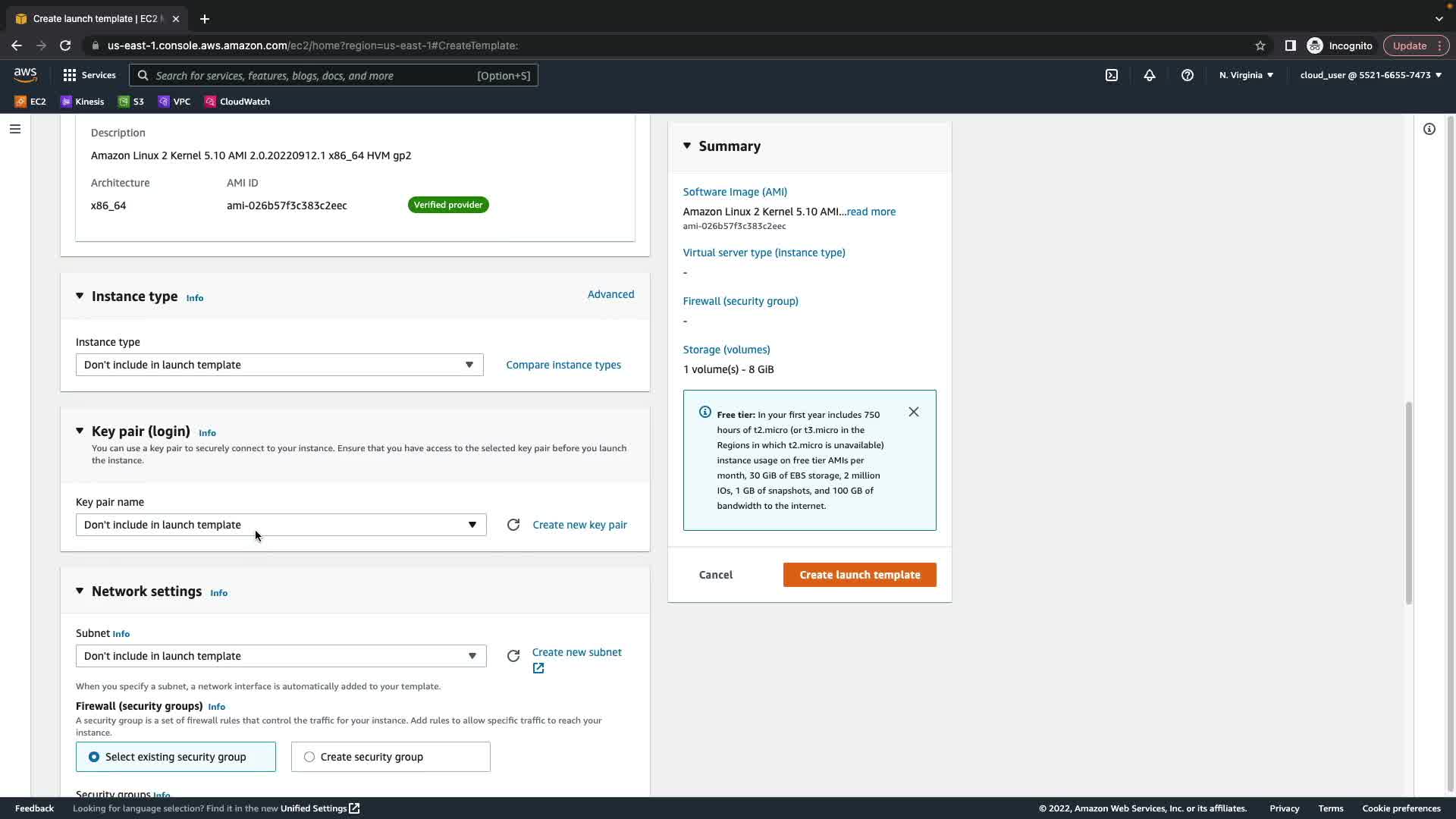Open the Instance type dropdown
The width and height of the screenshot is (1456, 819).
279,365
